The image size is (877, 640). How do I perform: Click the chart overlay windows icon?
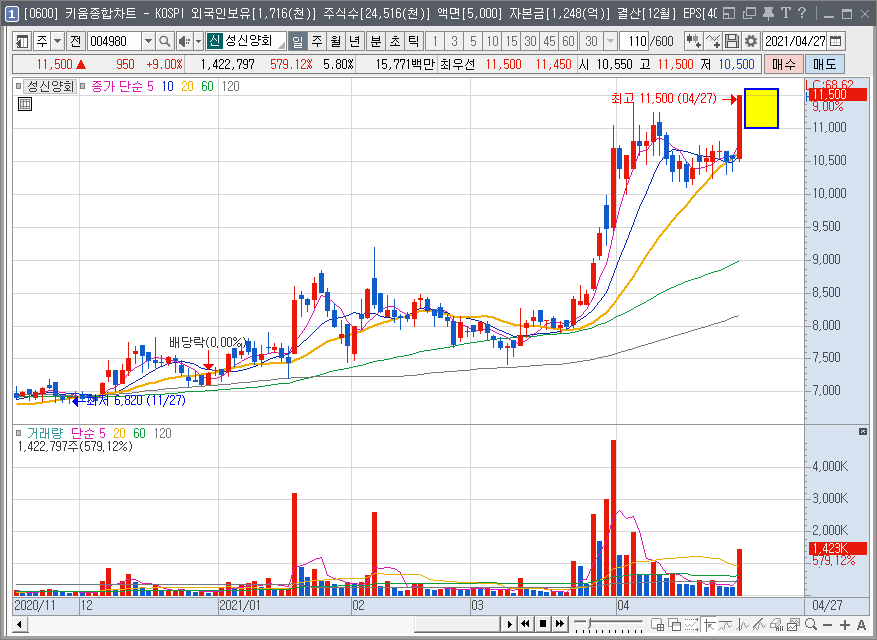coord(675,624)
